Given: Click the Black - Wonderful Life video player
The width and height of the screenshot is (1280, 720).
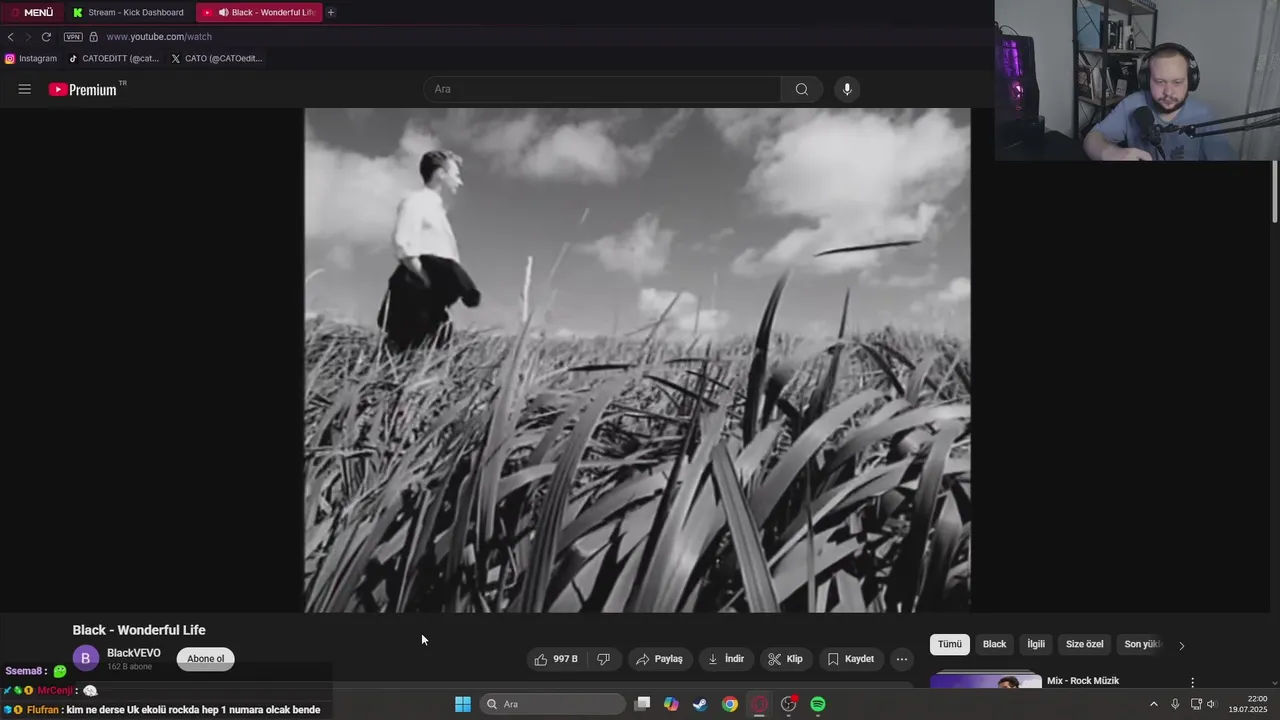Looking at the screenshot, I should point(637,360).
